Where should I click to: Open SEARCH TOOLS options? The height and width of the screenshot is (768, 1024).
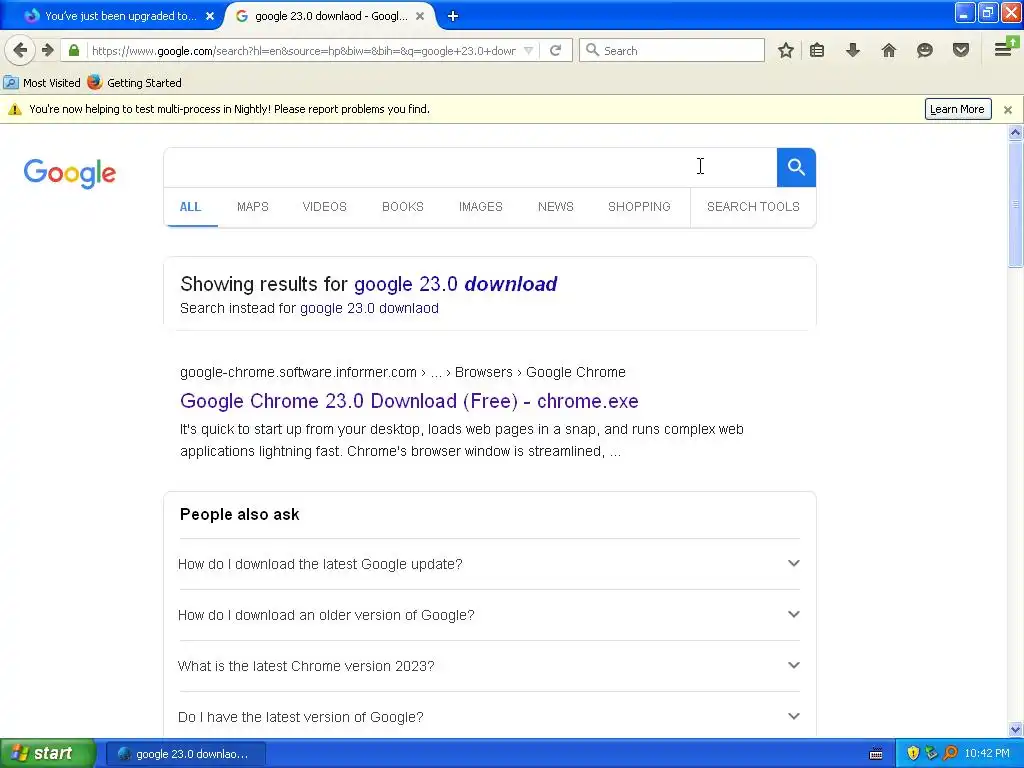point(753,207)
